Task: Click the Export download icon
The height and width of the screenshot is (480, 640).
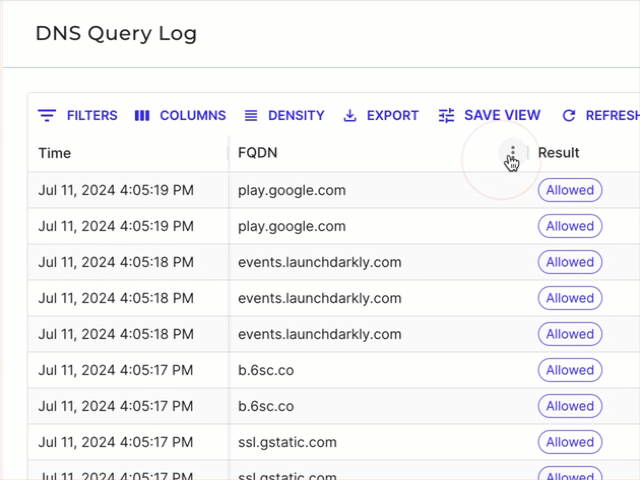Action: (x=350, y=116)
